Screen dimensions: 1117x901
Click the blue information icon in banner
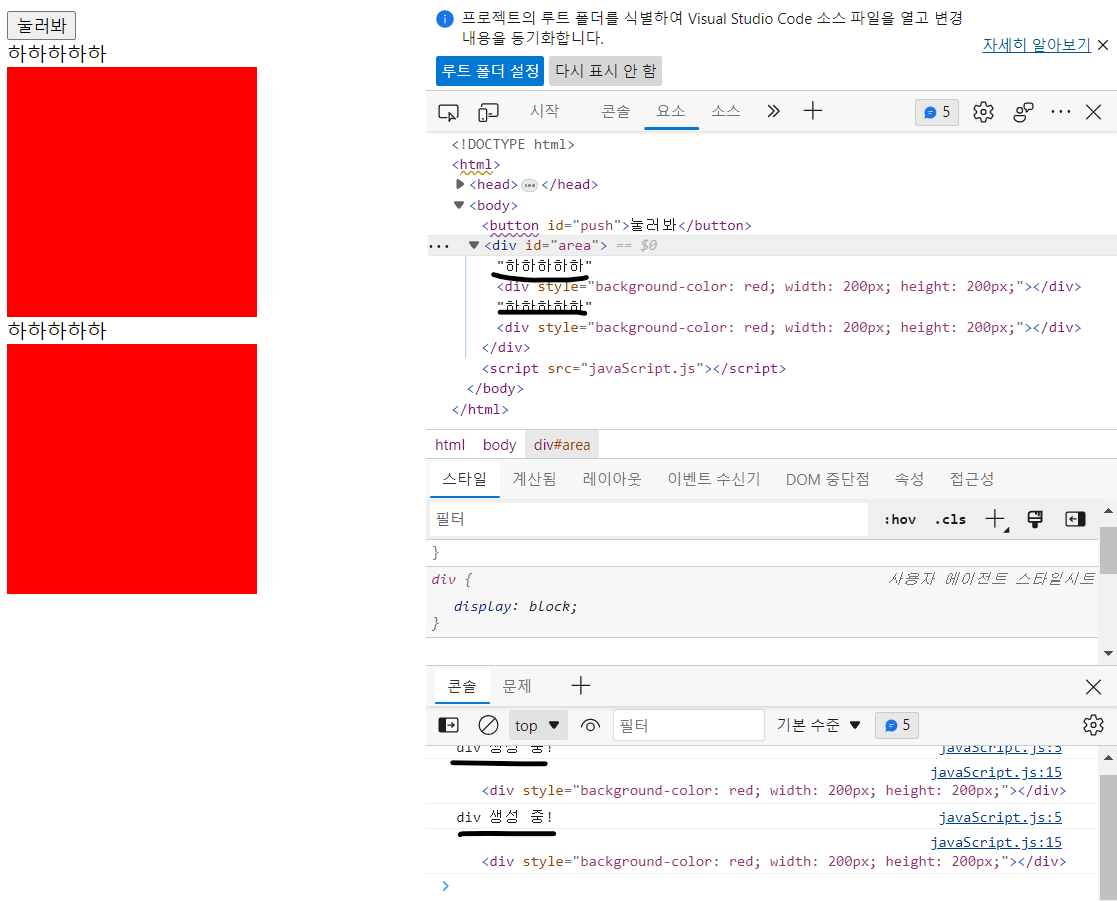(445, 19)
